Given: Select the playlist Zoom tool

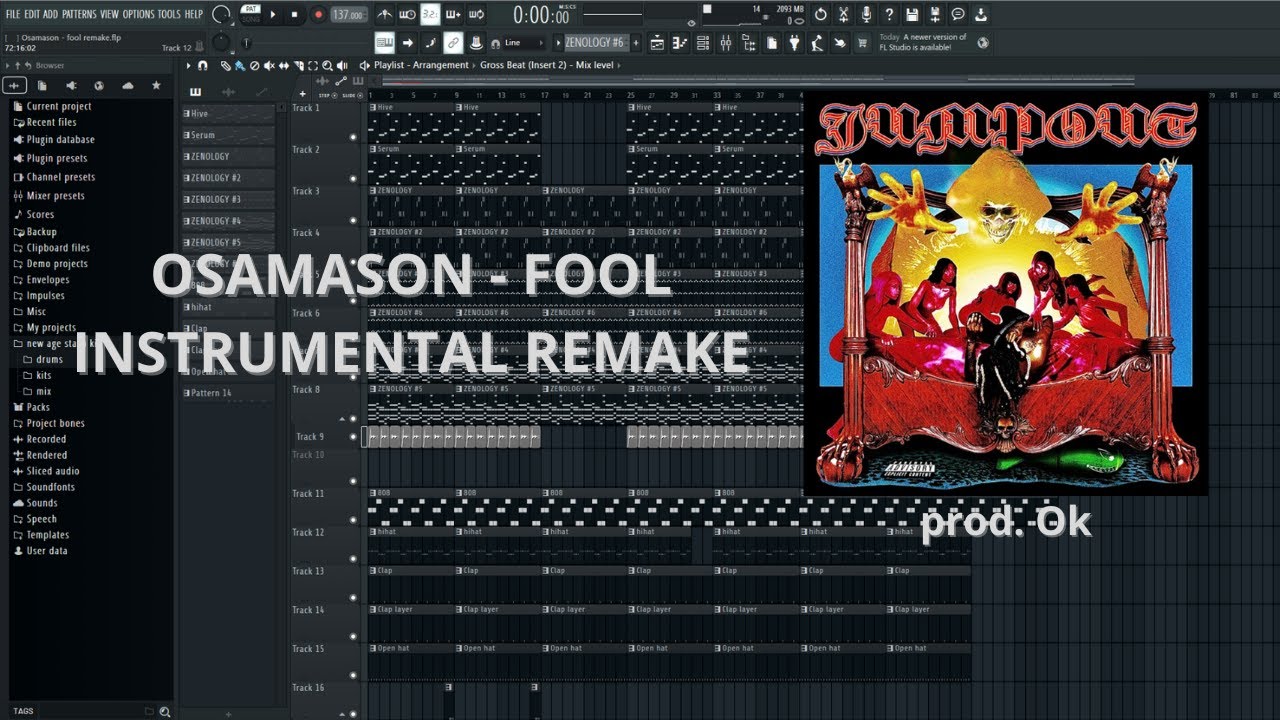Looking at the screenshot, I should [x=327, y=65].
